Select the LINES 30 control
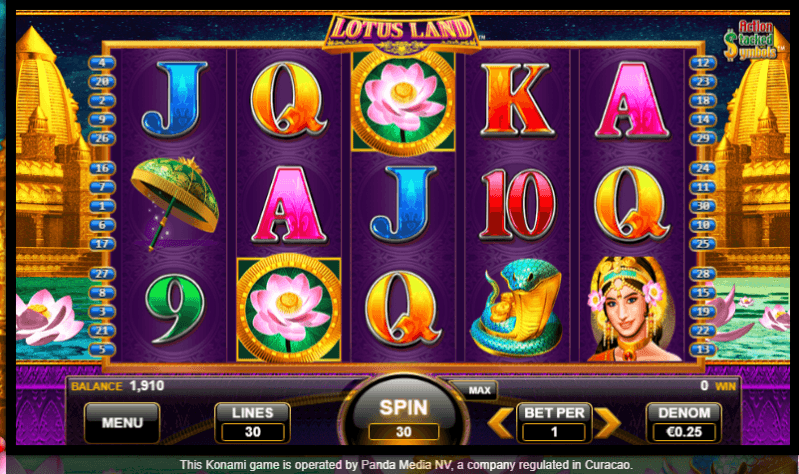This screenshot has width=799, height=474. pyautogui.click(x=253, y=423)
